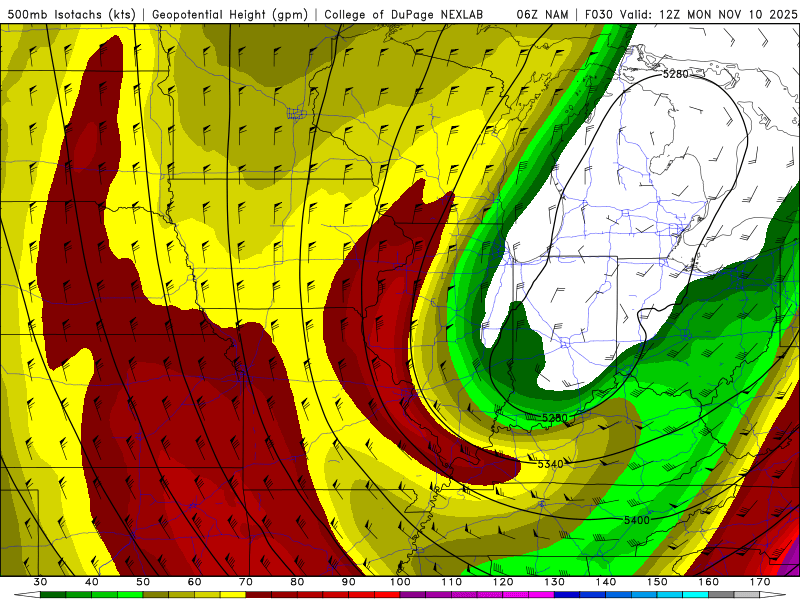Screen dimensions: 800x600
Task: Click the 150 value on the color scale
Action: (x=657, y=582)
